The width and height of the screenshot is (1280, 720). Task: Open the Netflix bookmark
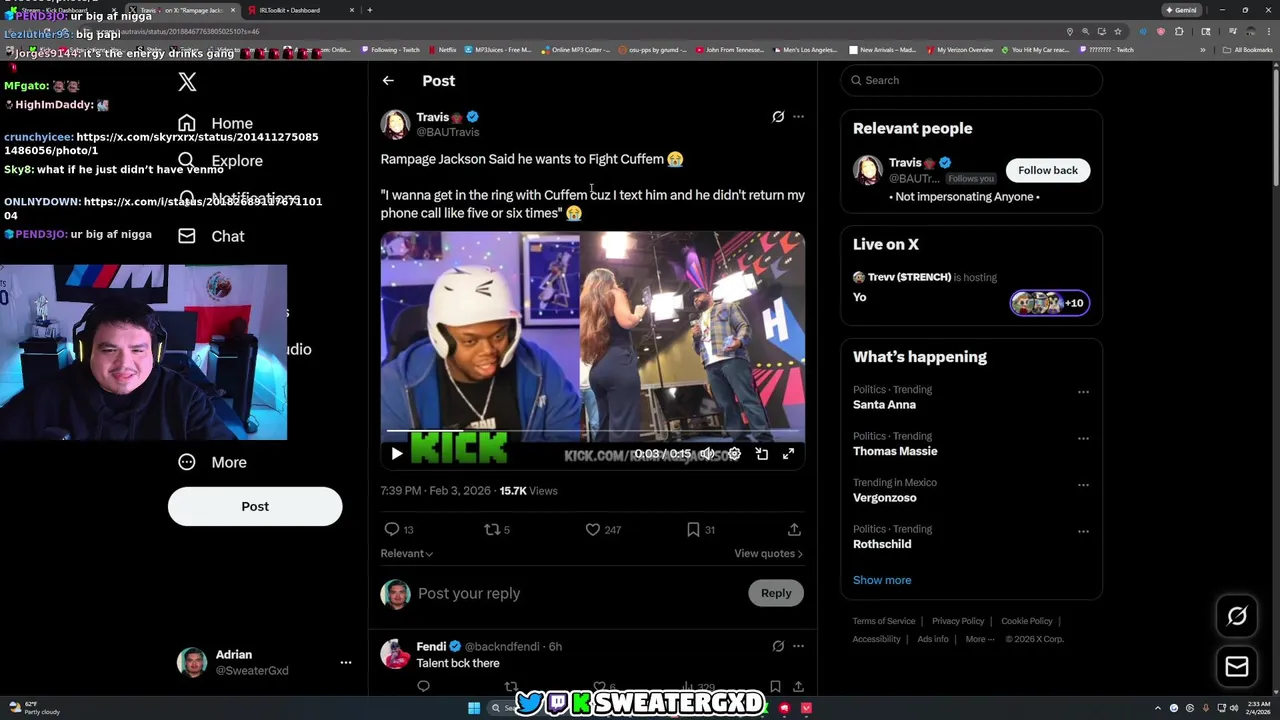442,49
